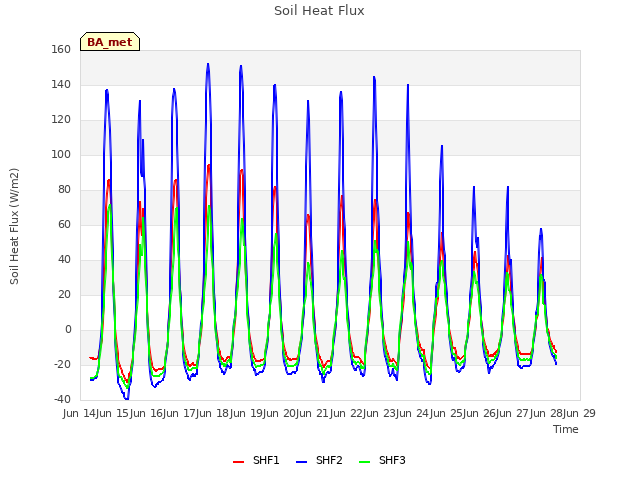The image size is (640, 480).
Task: Click the Jun 17 x-axis tick label
Action: (x=180, y=413)
